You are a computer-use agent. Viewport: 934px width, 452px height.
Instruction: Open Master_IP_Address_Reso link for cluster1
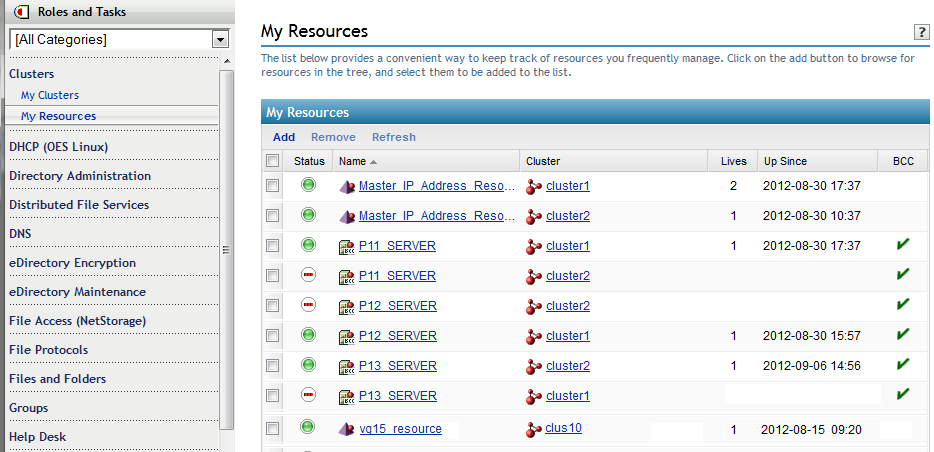coord(437,186)
